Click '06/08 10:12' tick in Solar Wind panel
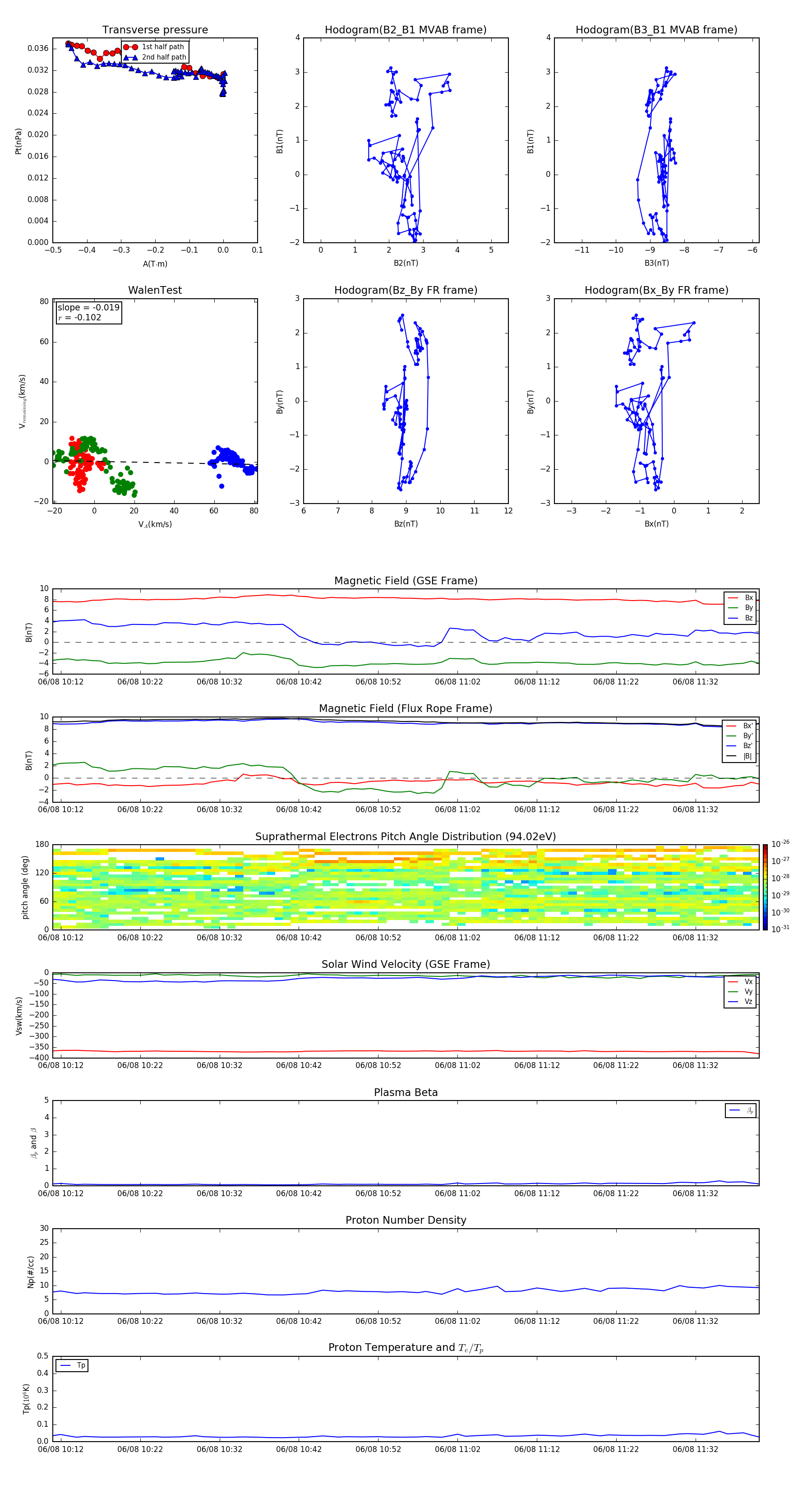The image size is (812, 1489). coord(61,1065)
